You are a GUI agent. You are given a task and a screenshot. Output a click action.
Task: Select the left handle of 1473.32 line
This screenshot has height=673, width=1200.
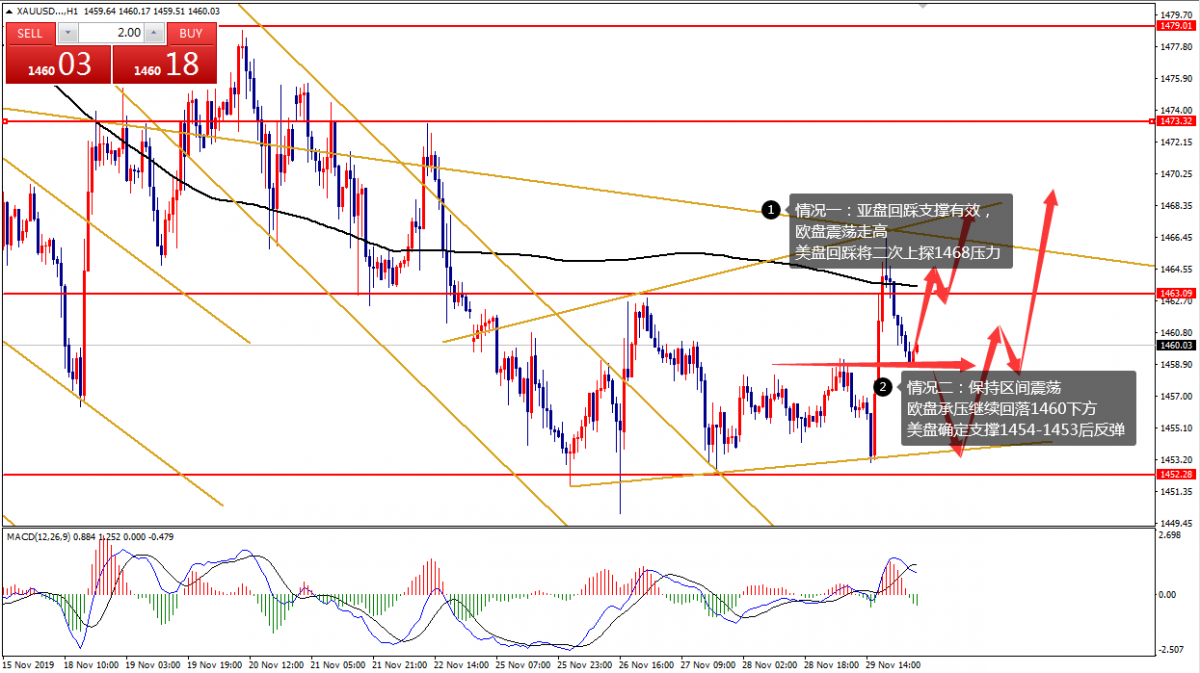point(5,122)
